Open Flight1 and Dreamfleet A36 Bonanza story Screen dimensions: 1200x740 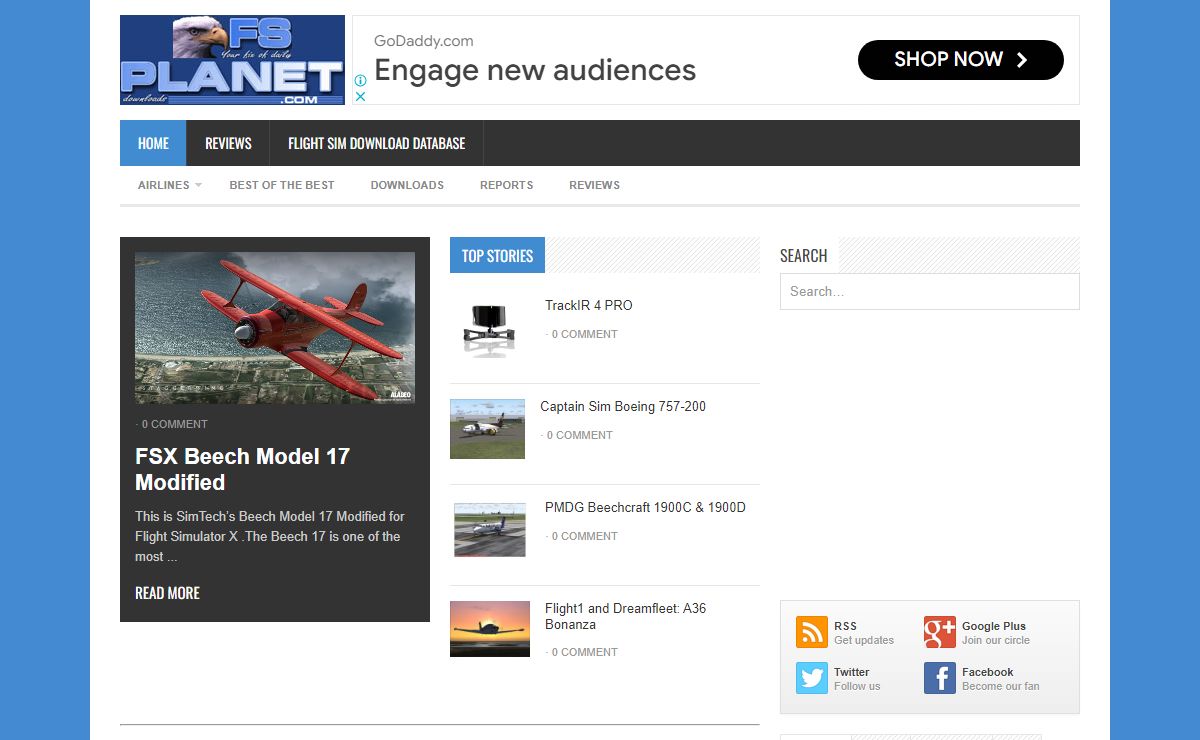[x=626, y=616]
